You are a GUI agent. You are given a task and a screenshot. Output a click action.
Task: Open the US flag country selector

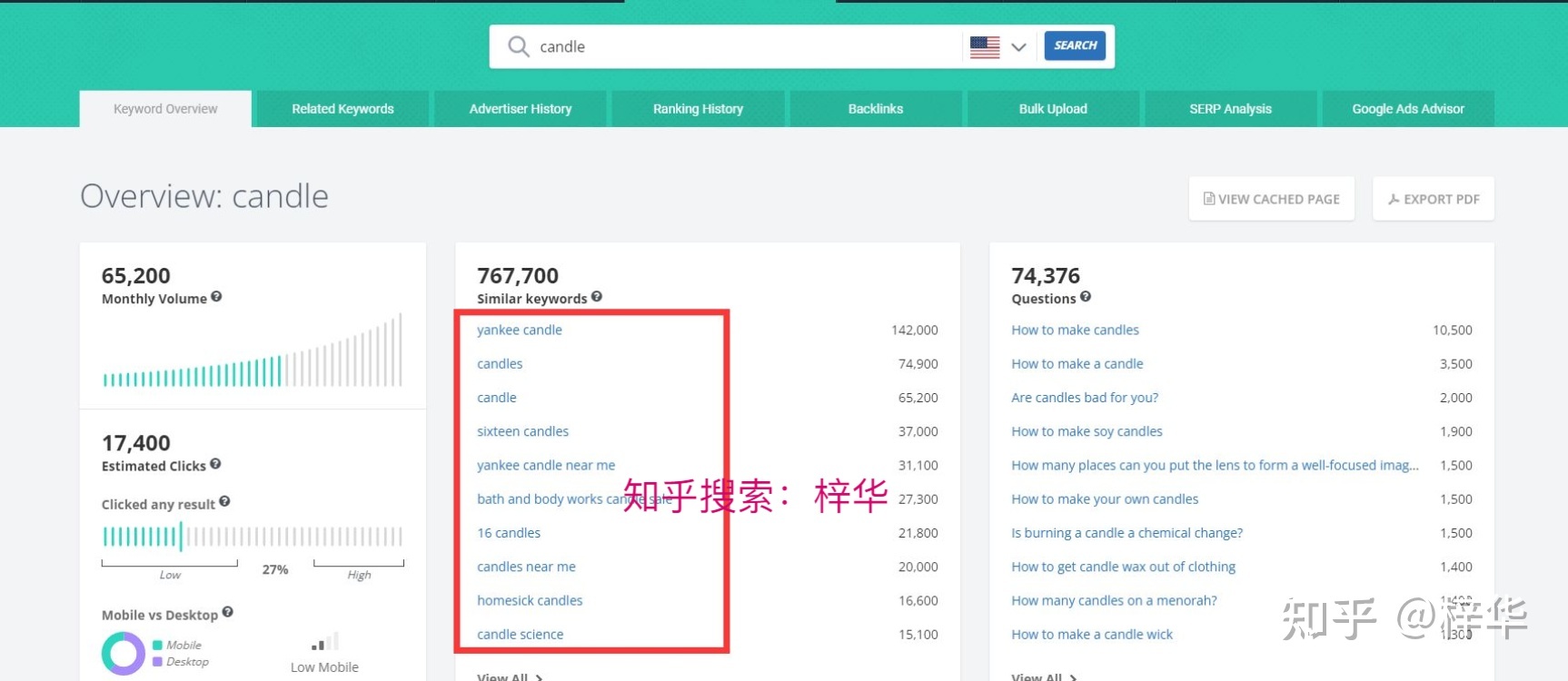(985, 47)
